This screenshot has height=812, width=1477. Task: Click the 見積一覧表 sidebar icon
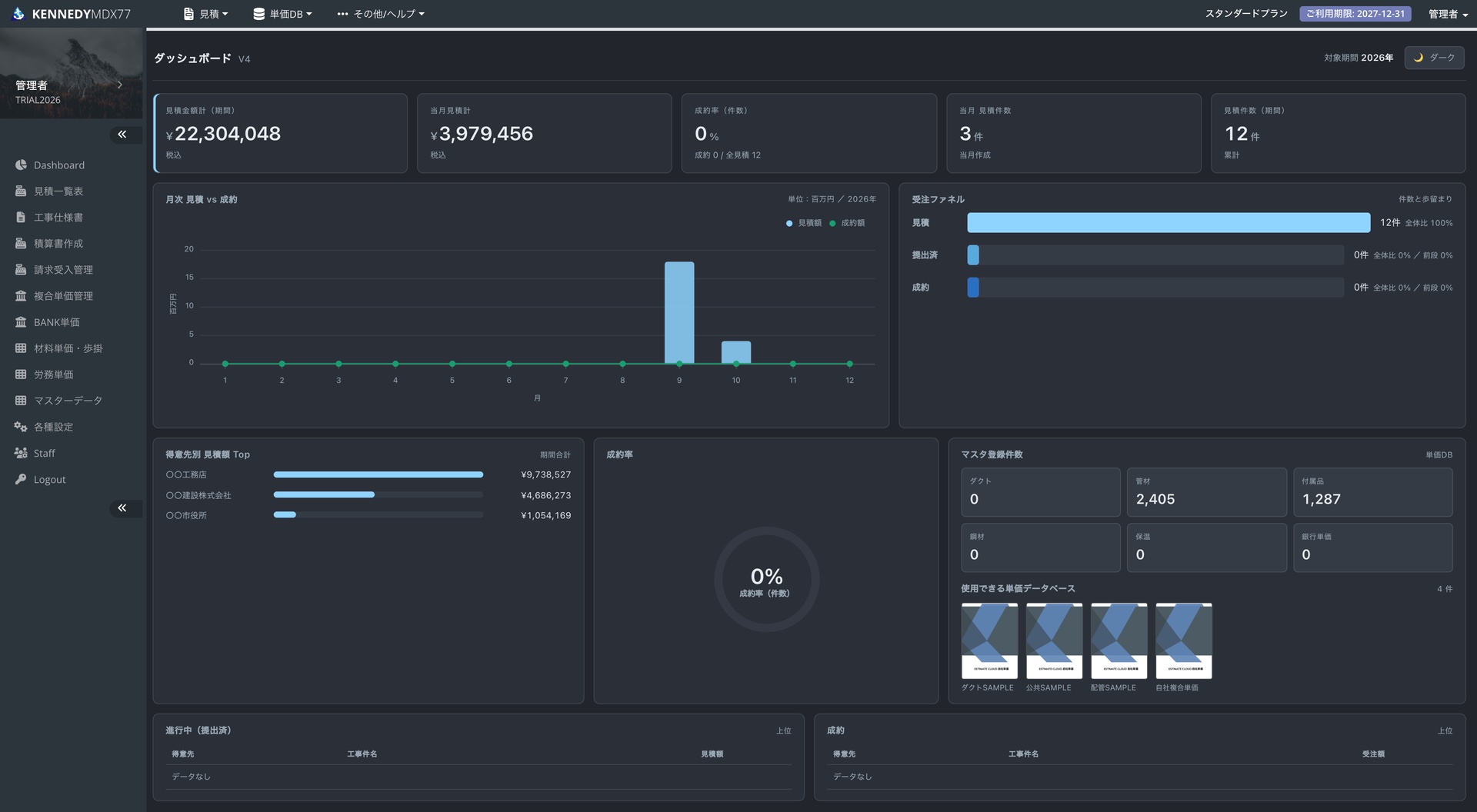pyautogui.click(x=21, y=191)
